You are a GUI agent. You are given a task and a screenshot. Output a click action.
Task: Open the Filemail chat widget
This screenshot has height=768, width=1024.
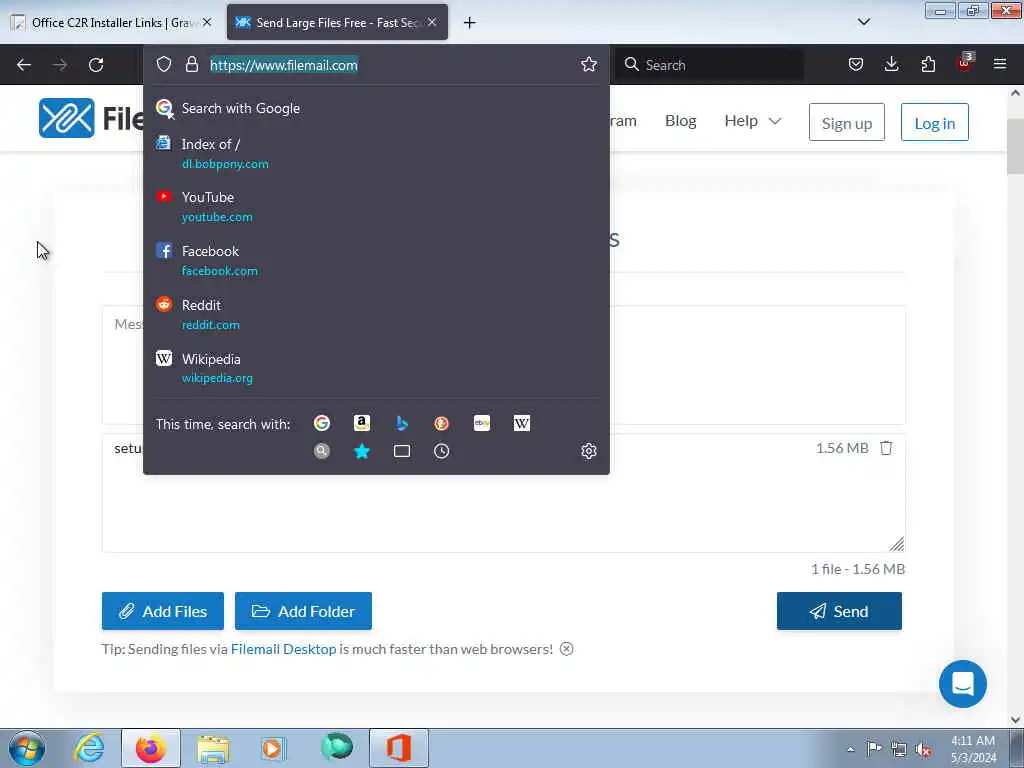[963, 684]
